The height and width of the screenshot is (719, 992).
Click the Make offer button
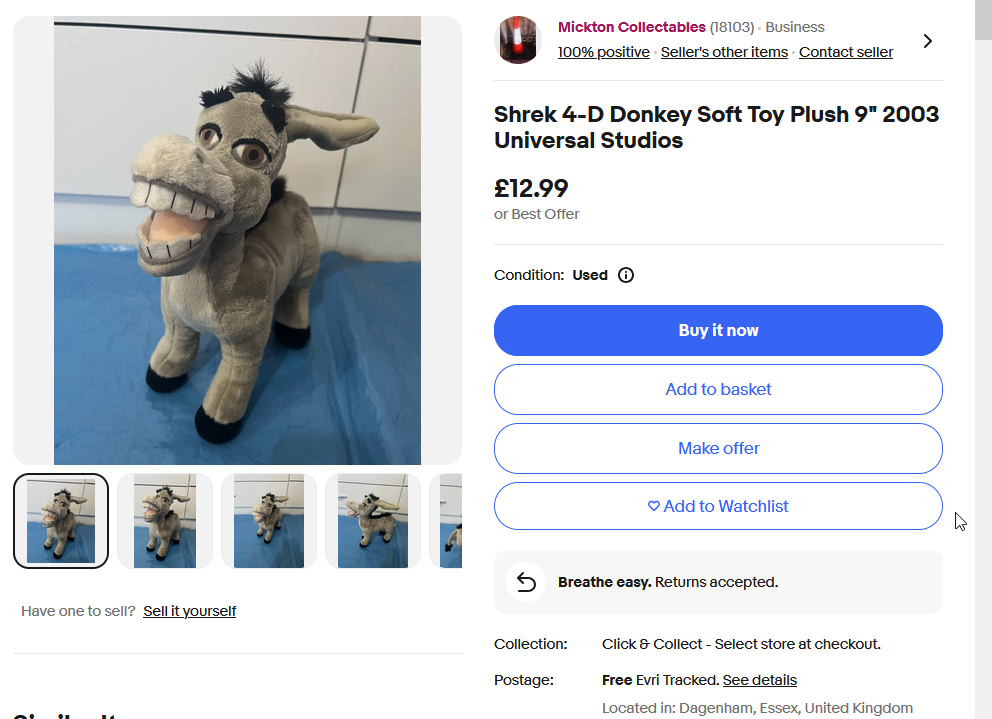[x=718, y=448]
